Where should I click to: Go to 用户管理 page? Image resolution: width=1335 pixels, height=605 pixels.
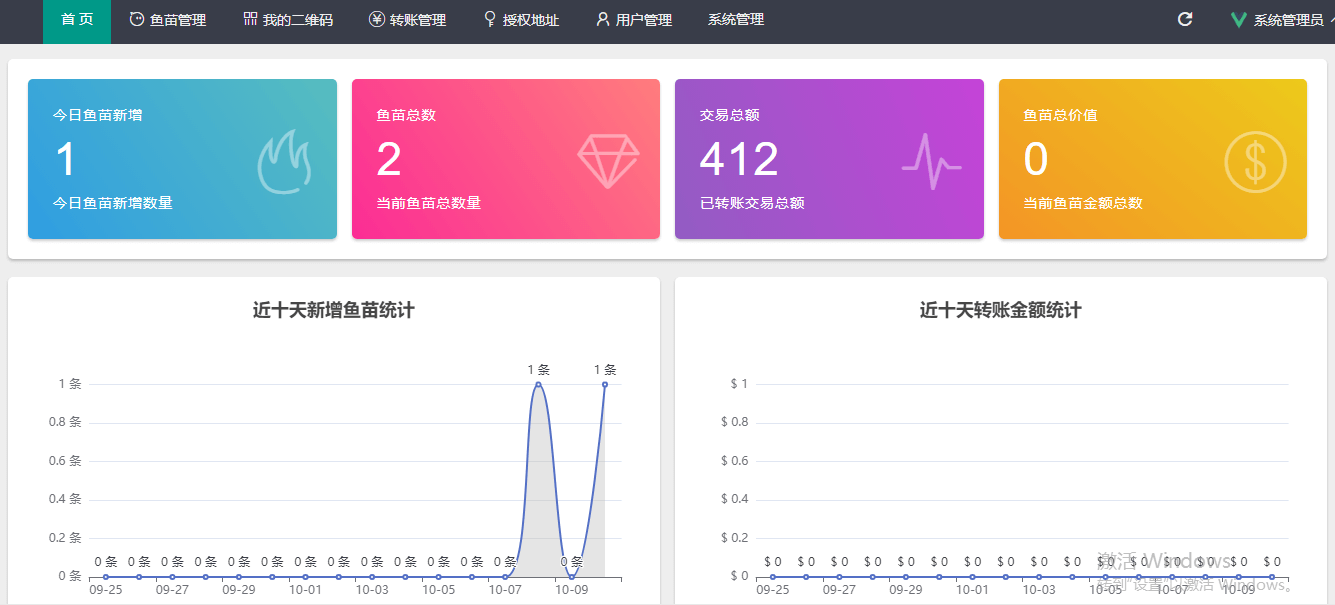pyautogui.click(x=634, y=20)
